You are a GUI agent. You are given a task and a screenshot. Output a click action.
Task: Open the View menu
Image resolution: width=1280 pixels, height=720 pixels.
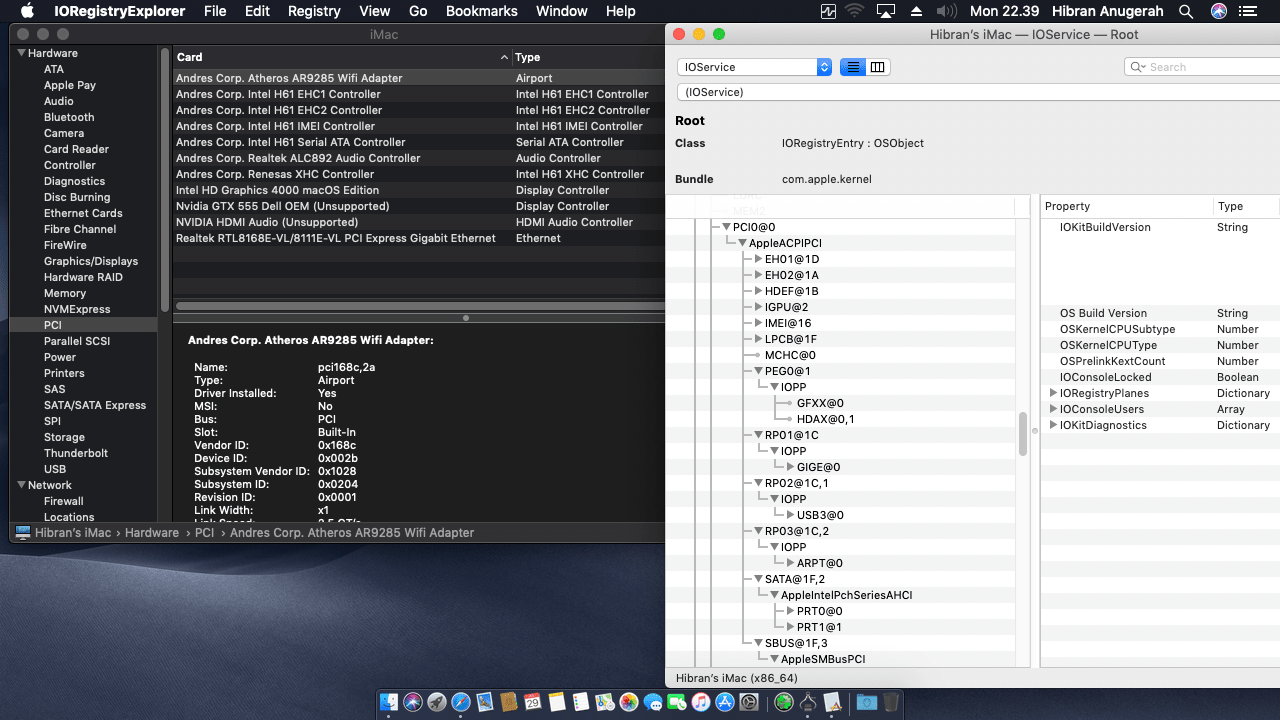pyautogui.click(x=375, y=11)
